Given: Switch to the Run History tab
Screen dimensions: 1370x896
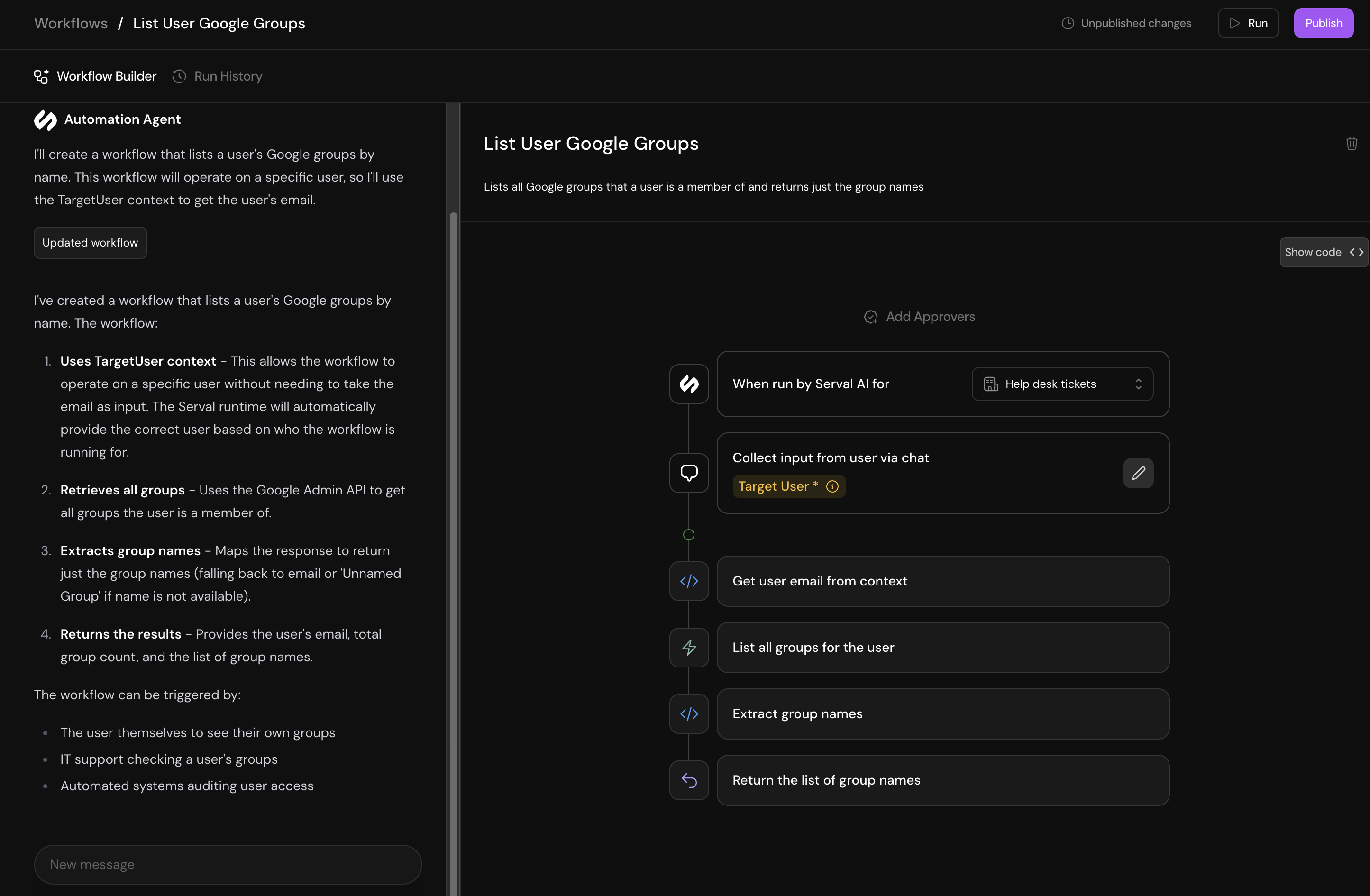Looking at the screenshot, I should [217, 76].
